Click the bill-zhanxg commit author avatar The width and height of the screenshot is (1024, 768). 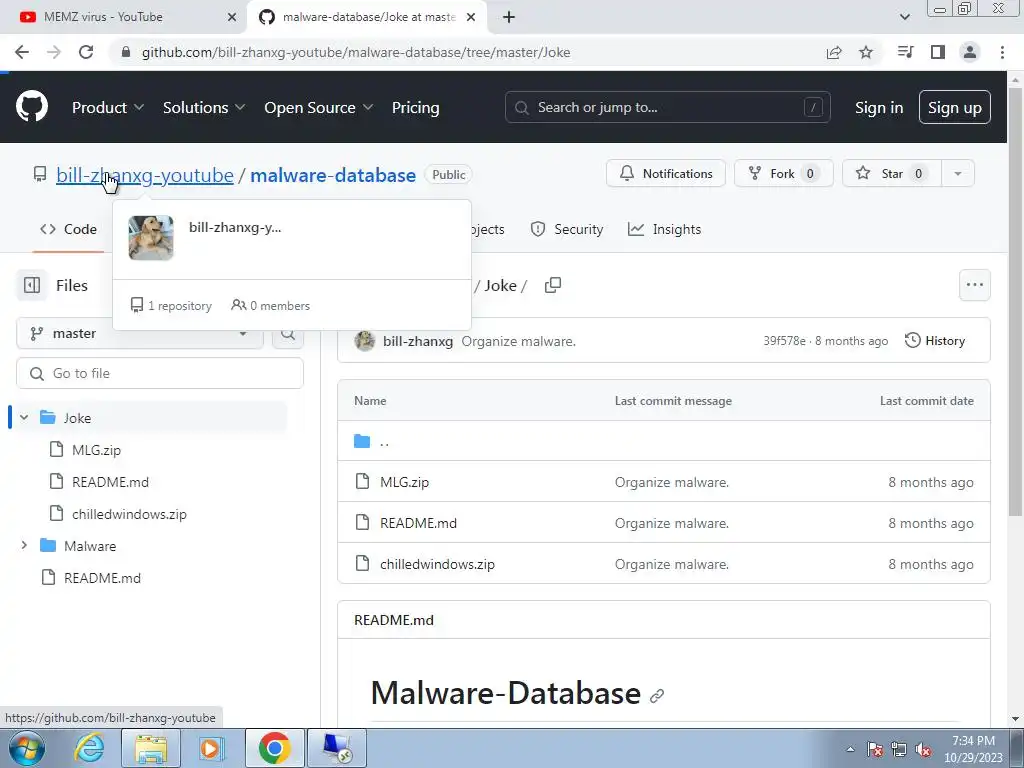coord(364,341)
